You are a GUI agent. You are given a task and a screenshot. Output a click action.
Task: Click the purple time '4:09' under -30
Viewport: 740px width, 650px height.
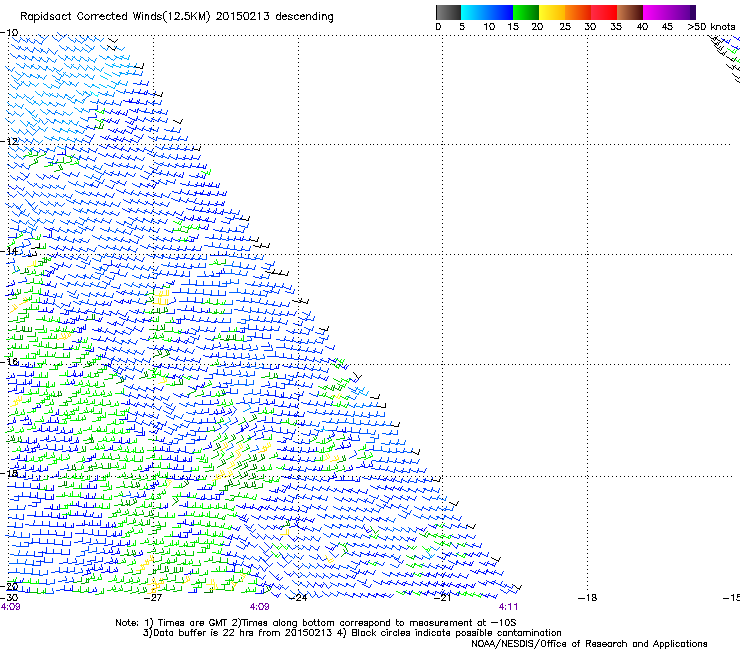10,607
